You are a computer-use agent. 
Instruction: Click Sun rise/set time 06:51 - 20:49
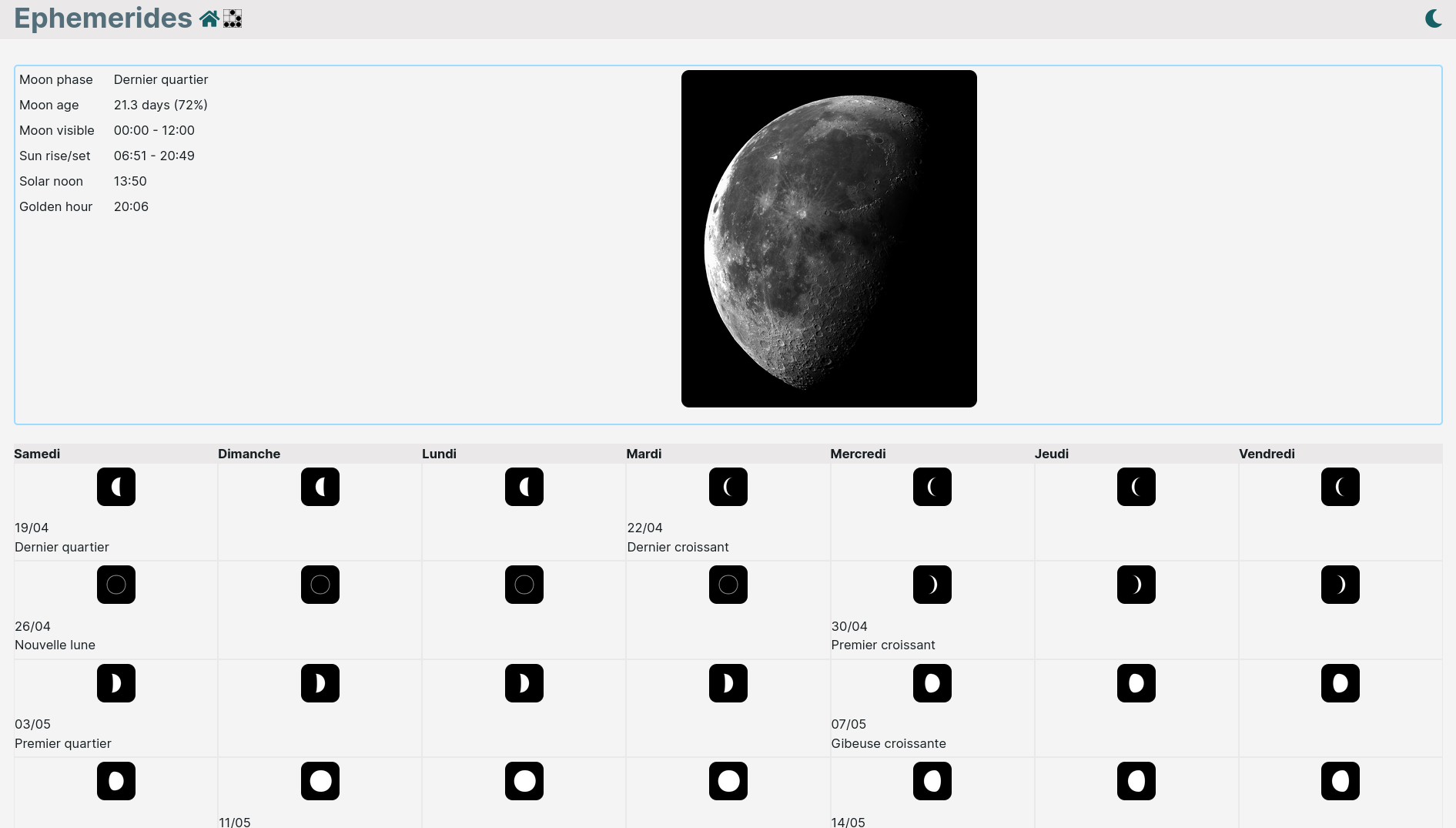coord(154,156)
